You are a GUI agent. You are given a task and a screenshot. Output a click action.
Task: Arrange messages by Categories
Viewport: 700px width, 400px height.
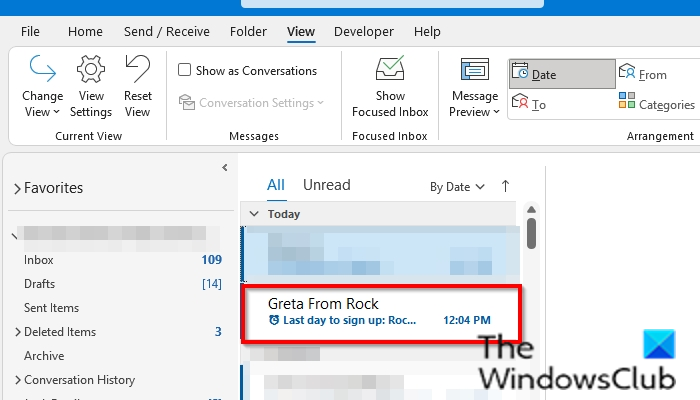[x=656, y=104]
